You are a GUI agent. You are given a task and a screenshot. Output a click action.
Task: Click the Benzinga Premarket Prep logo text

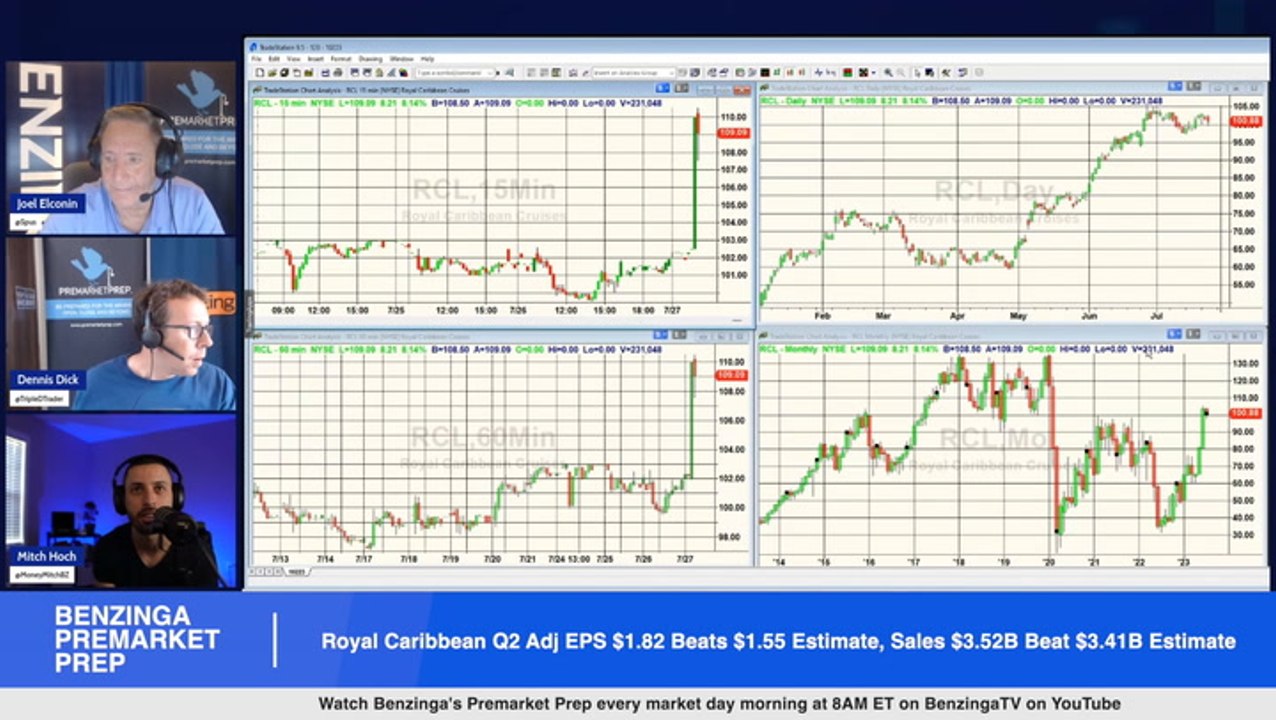tap(137, 639)
